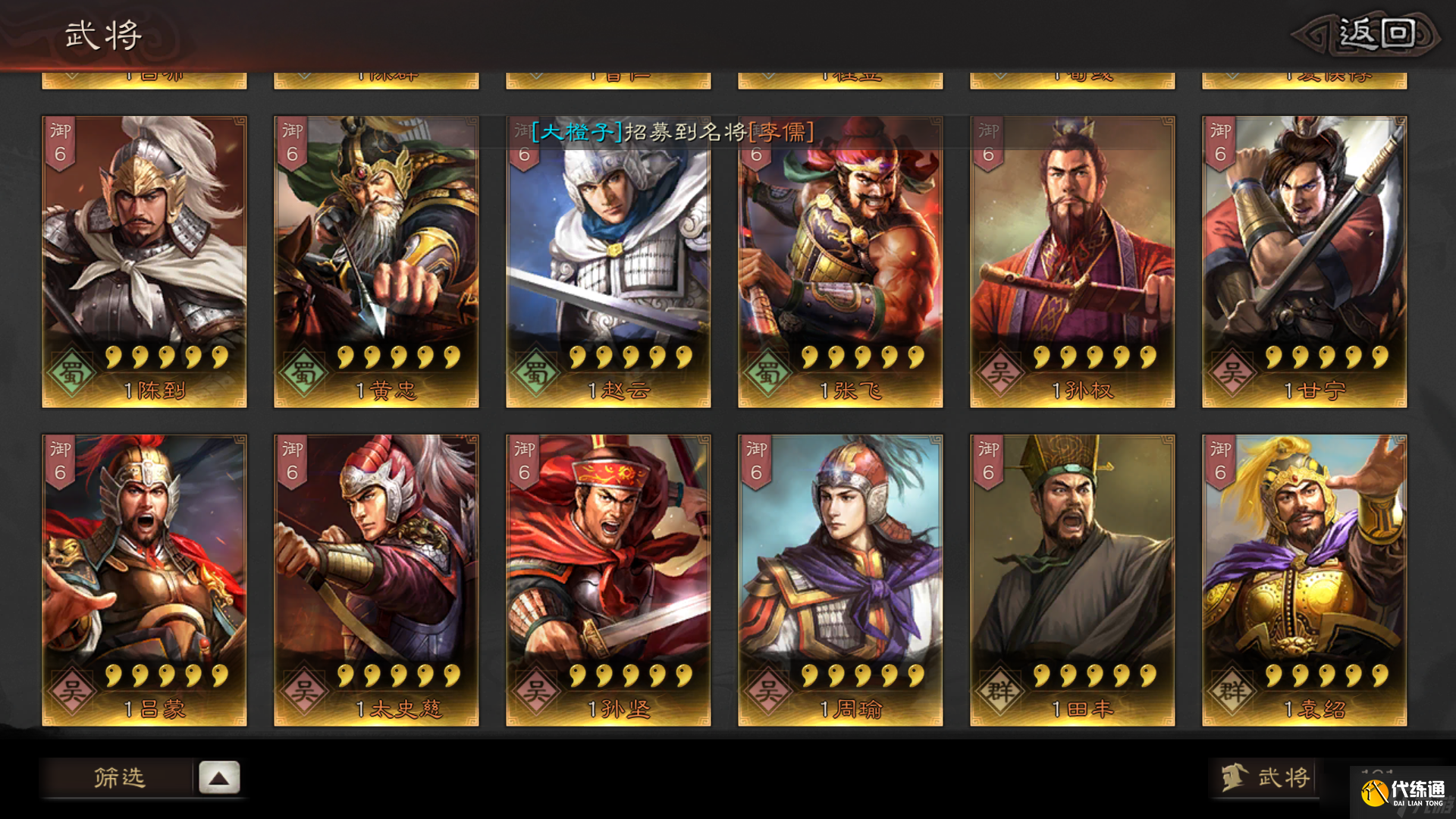Open the 太史慈 general card
Screen dimensions: 1456x819
tap(376, 580)
